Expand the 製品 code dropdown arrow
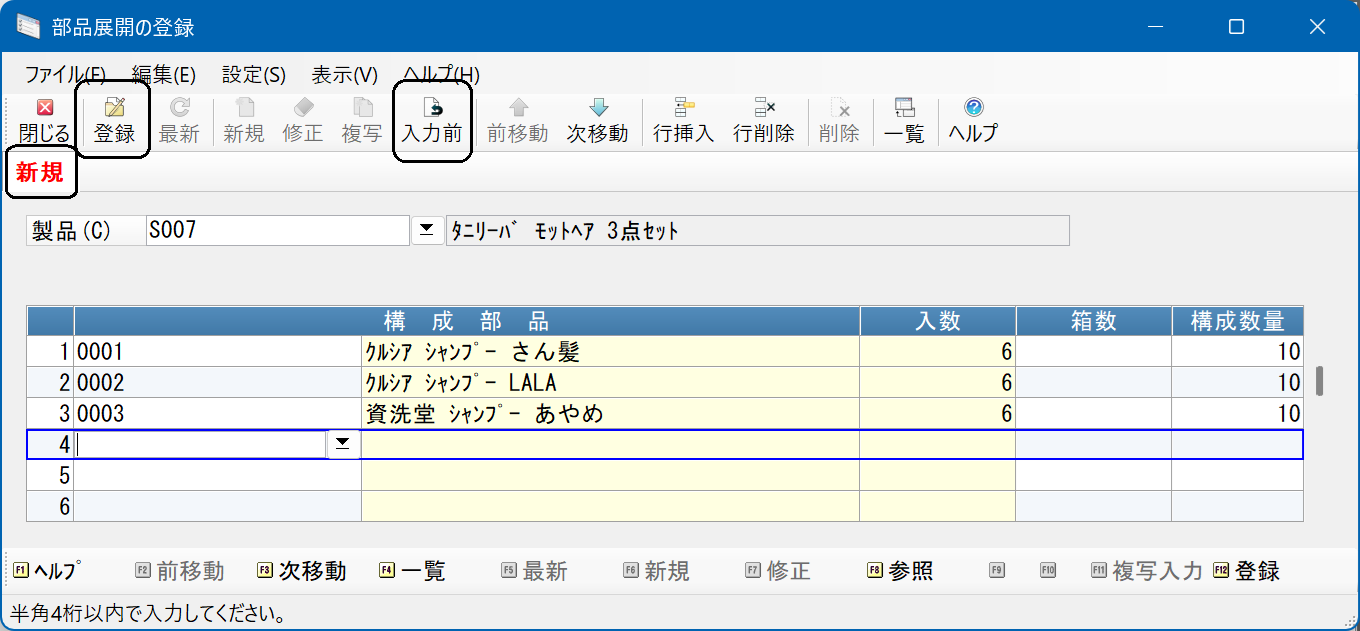Image resolution: width=1360 pixels, height=631 pixels. click(x=427, y=230)
